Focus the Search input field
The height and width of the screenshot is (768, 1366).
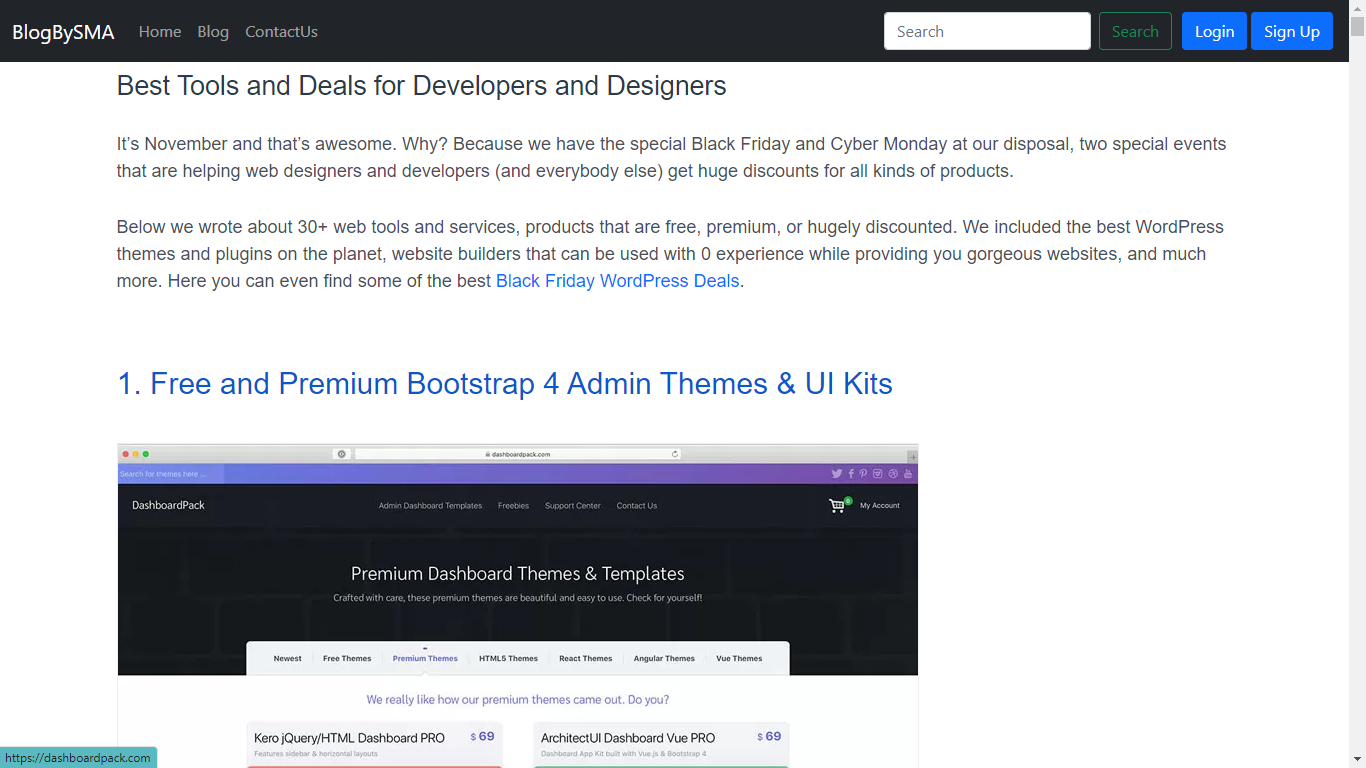(x=987, y=31)
